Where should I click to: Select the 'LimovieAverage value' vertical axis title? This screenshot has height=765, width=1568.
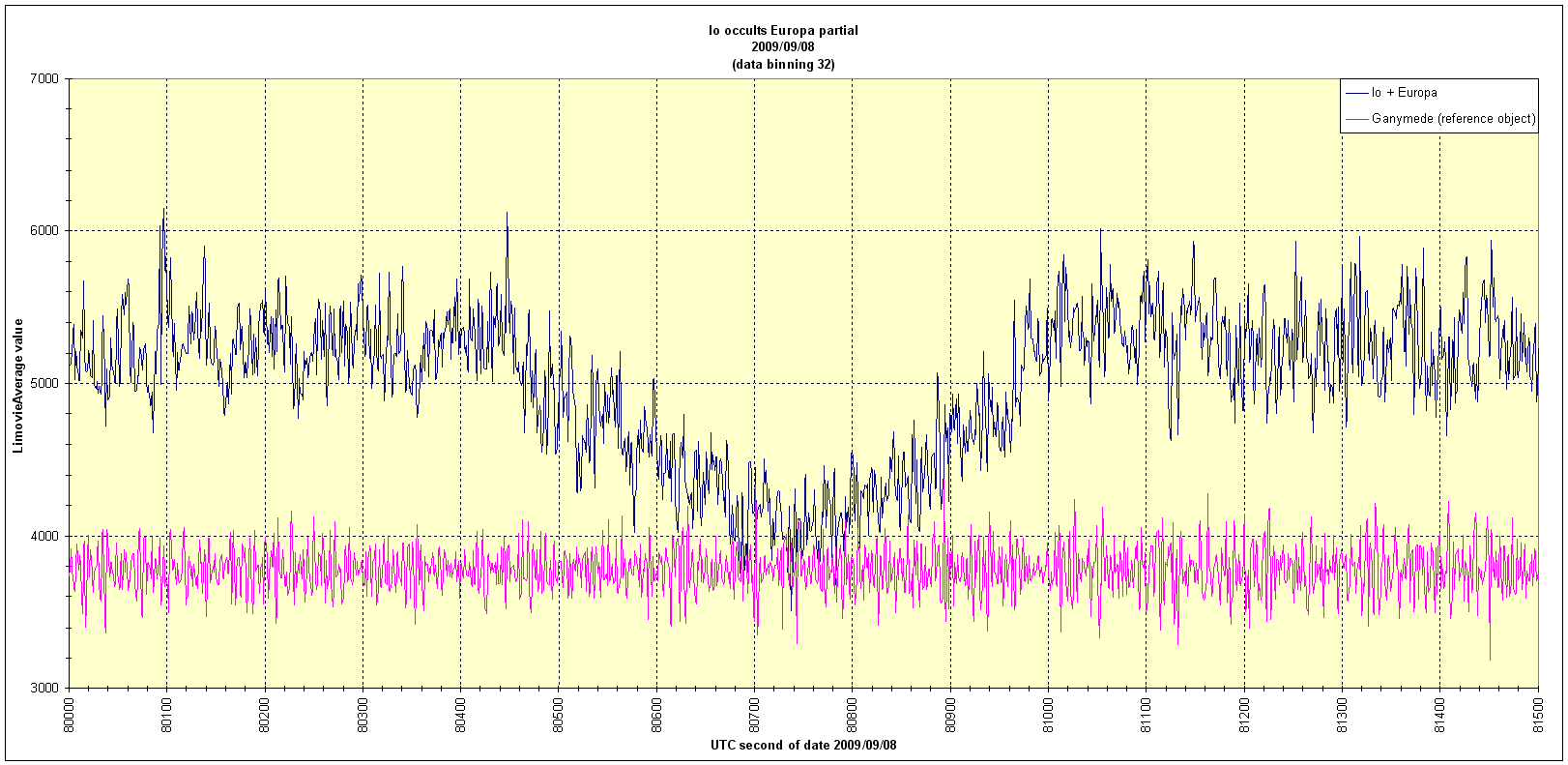tap(18, 384)
